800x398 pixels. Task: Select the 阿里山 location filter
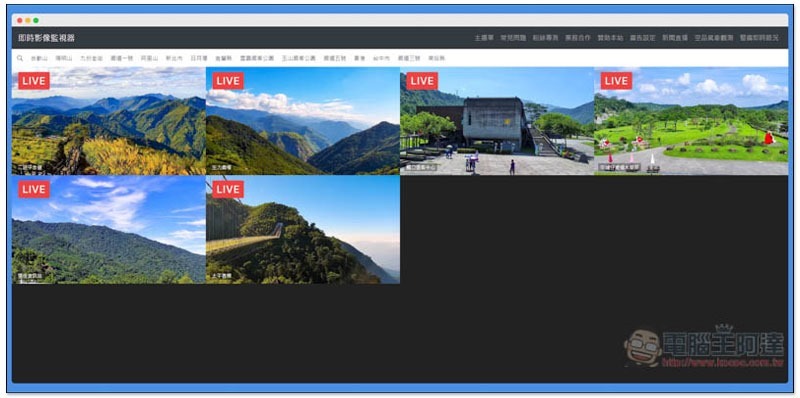[149, 59]
